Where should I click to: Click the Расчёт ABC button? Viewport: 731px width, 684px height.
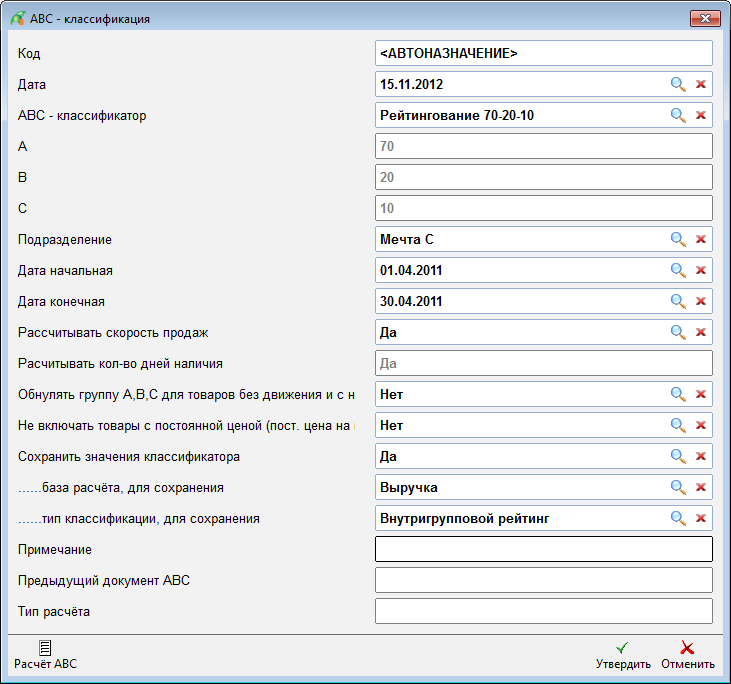point(45,655)
